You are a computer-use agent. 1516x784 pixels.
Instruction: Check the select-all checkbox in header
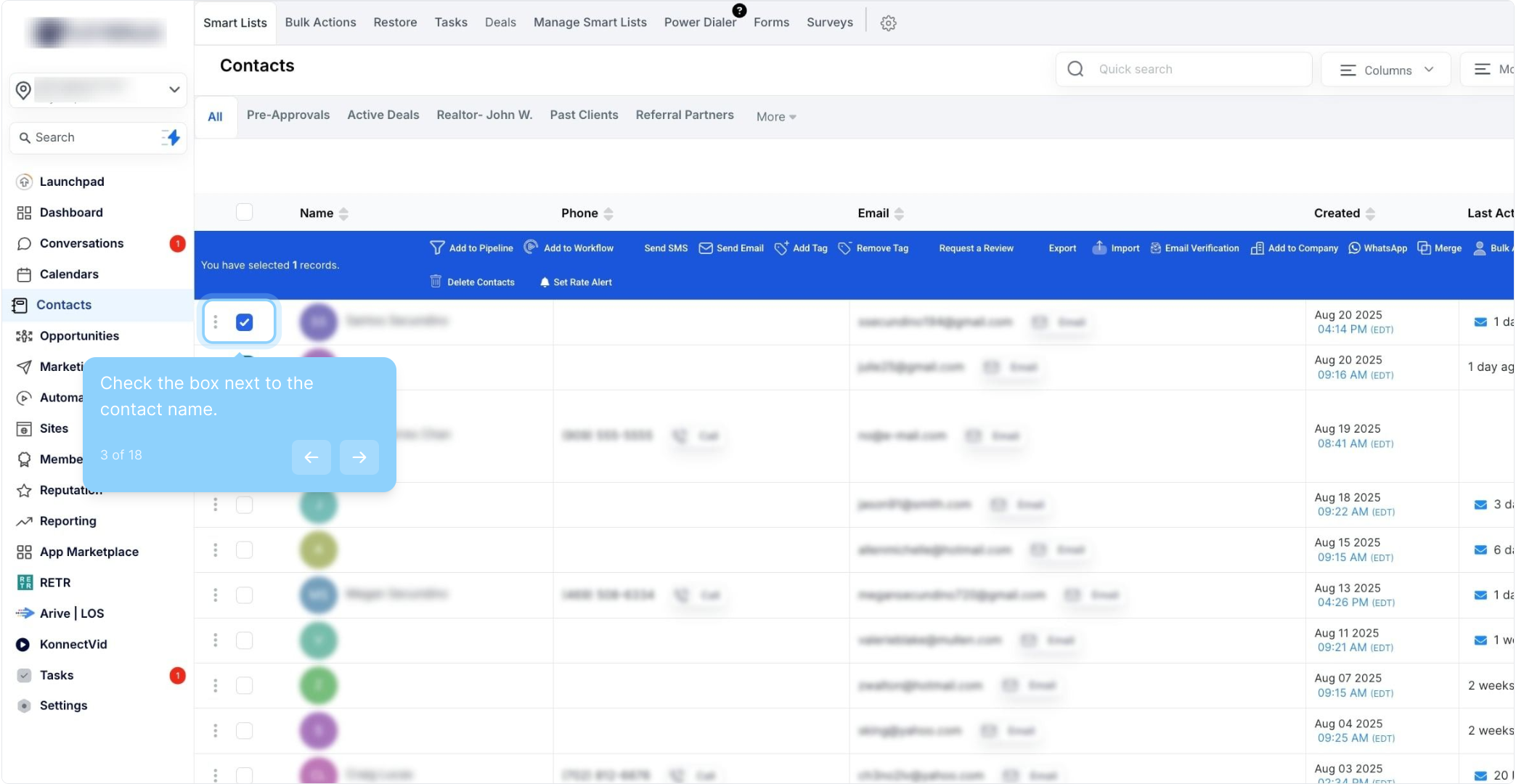point(245,212)
